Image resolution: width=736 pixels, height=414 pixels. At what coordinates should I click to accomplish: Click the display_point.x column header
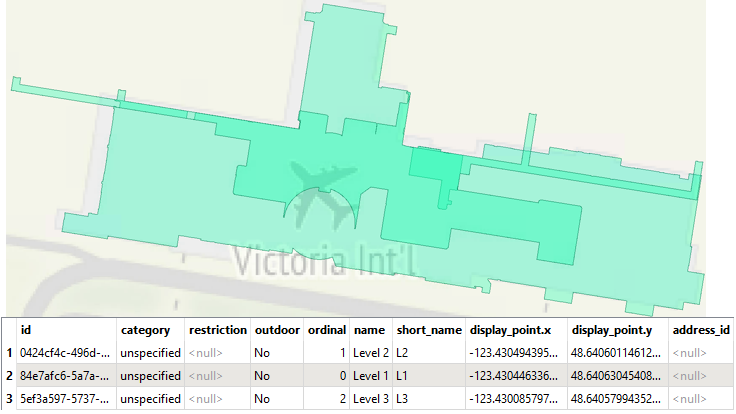(516, 330)
